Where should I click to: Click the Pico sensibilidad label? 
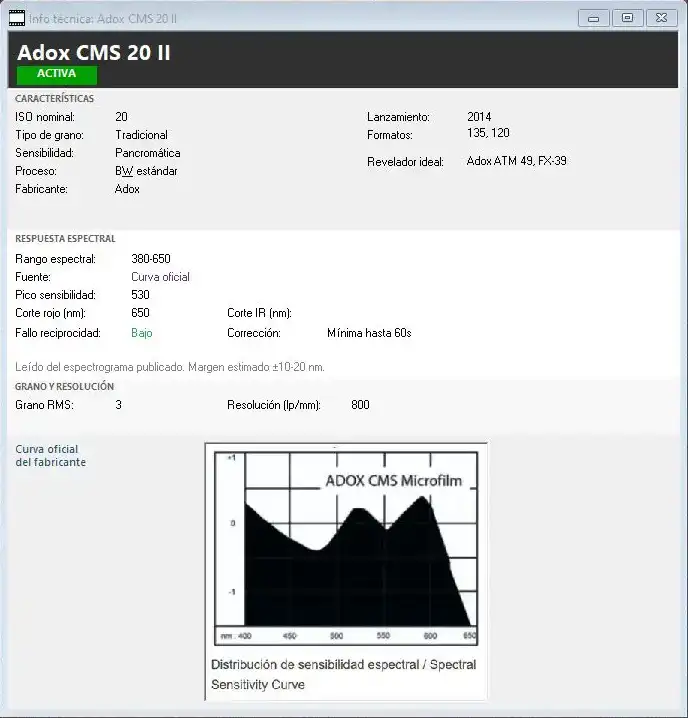click(55, 295)
